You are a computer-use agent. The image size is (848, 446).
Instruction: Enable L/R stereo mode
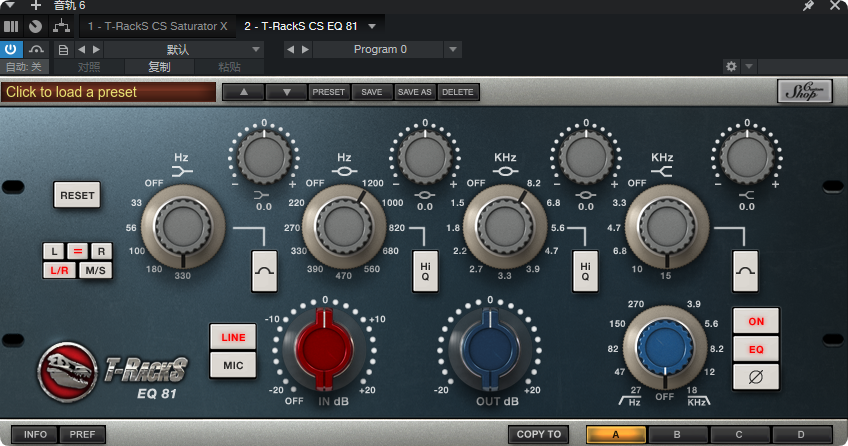(x=59, y=270)
